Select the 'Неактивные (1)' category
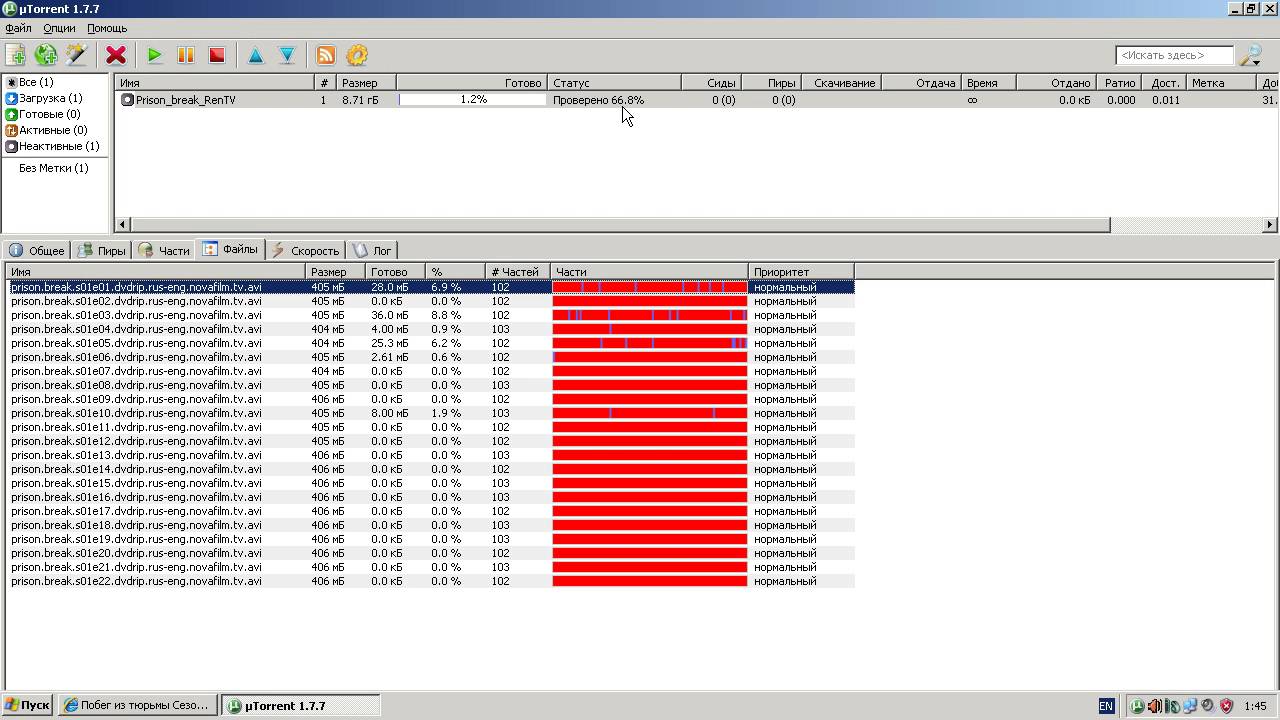 pos(53,146)
